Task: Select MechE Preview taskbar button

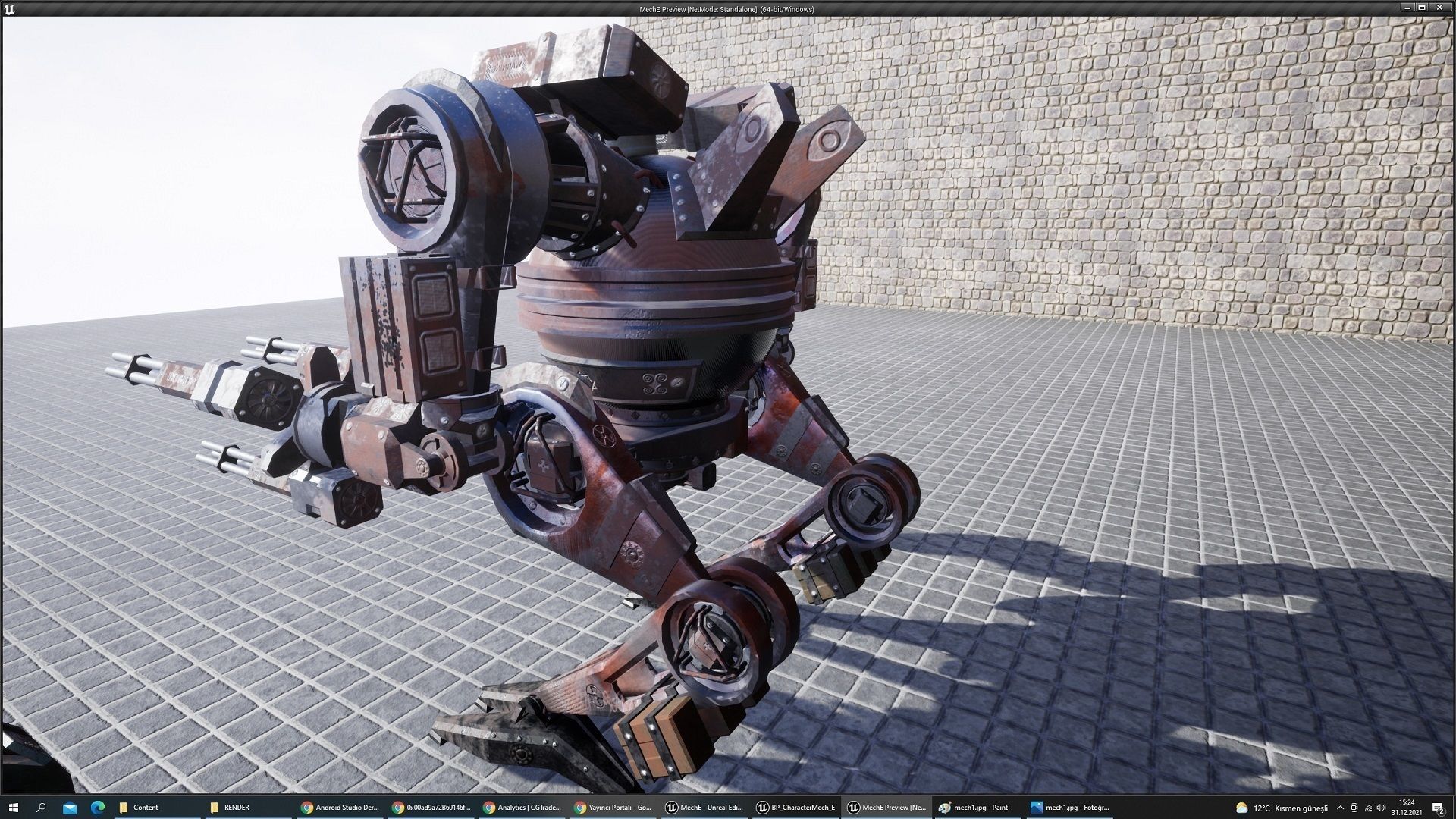Action: (x=886, y=807)
